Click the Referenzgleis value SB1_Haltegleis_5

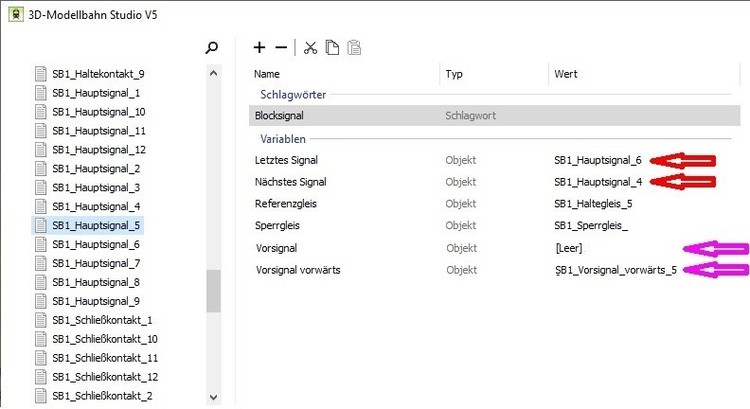593,204
